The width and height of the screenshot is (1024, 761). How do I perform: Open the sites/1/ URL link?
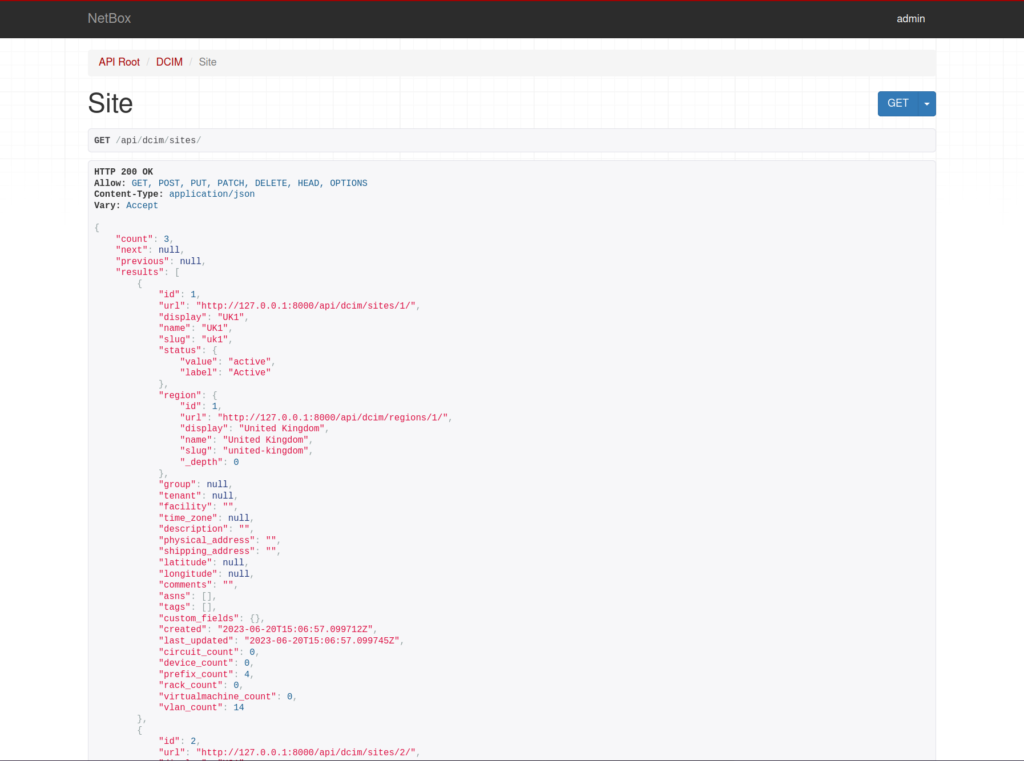pos(307,305)
